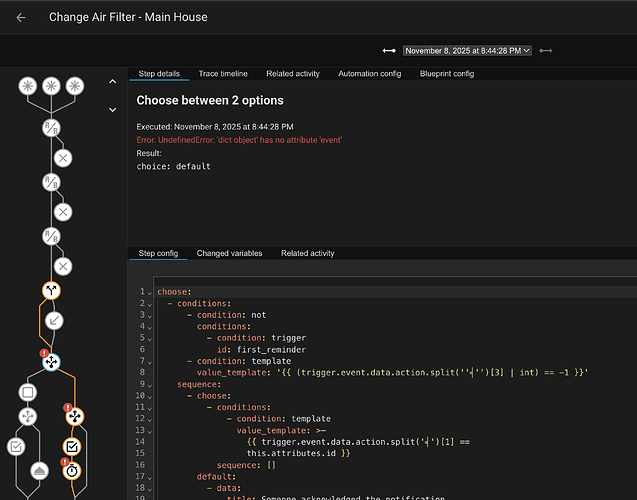Move to the next step with the down chevron

tap(113, 109)
